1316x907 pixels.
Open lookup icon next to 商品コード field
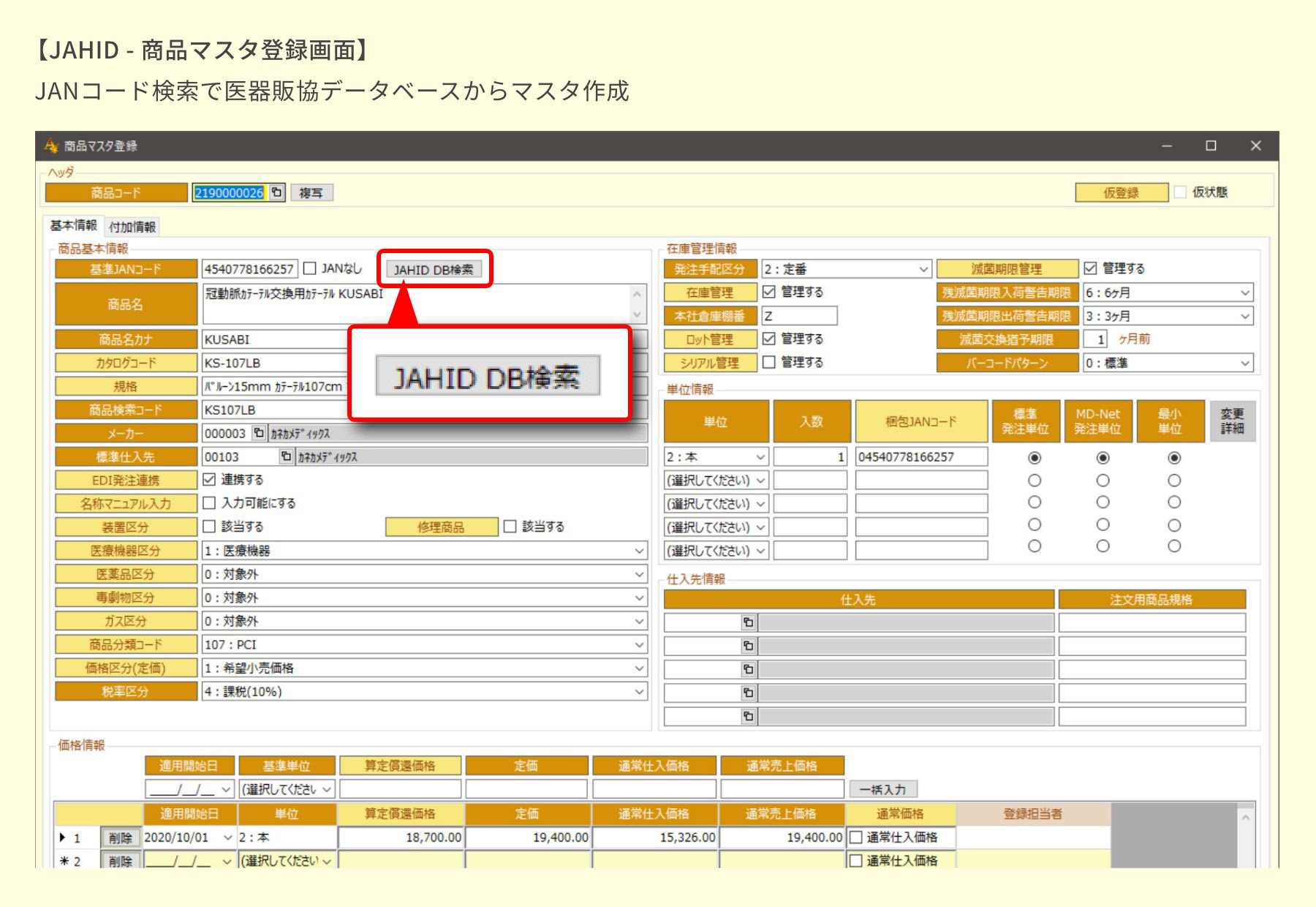[x=277, y=192]
